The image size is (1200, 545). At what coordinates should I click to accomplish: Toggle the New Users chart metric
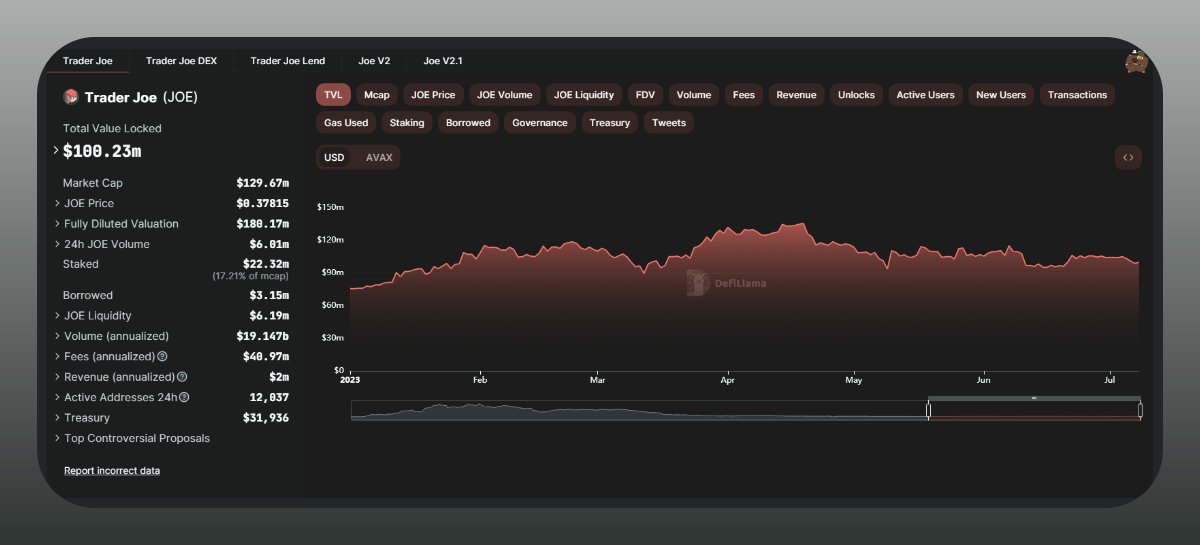pyautogui.click(x=1001, y=95)
